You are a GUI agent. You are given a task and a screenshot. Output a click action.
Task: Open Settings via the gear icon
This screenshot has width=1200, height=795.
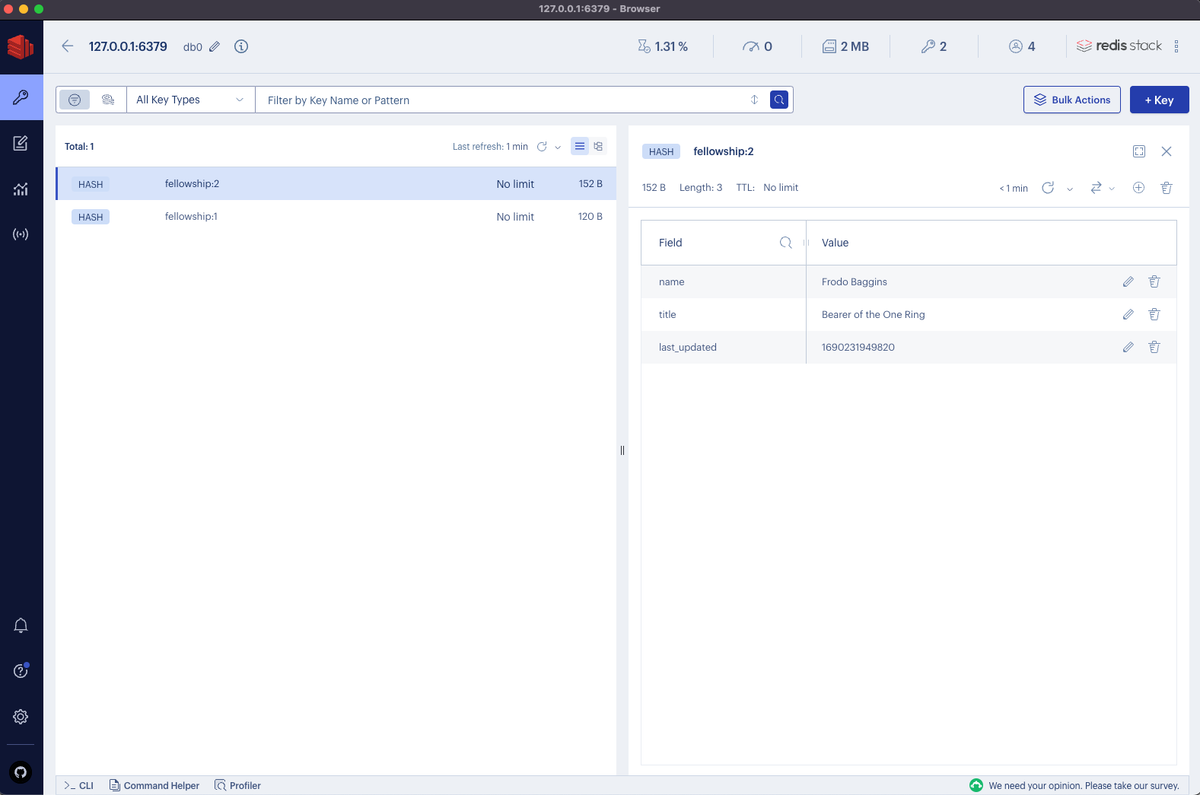click(21, 716)
